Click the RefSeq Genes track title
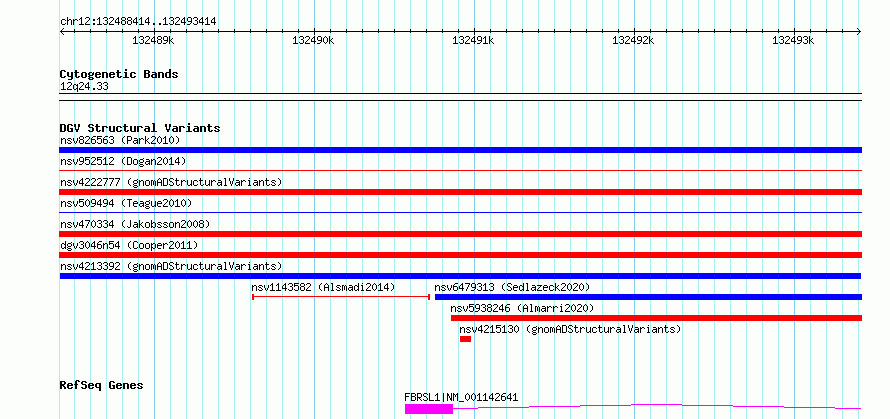Viewport: 890px width, 419px height. point(101,385)
